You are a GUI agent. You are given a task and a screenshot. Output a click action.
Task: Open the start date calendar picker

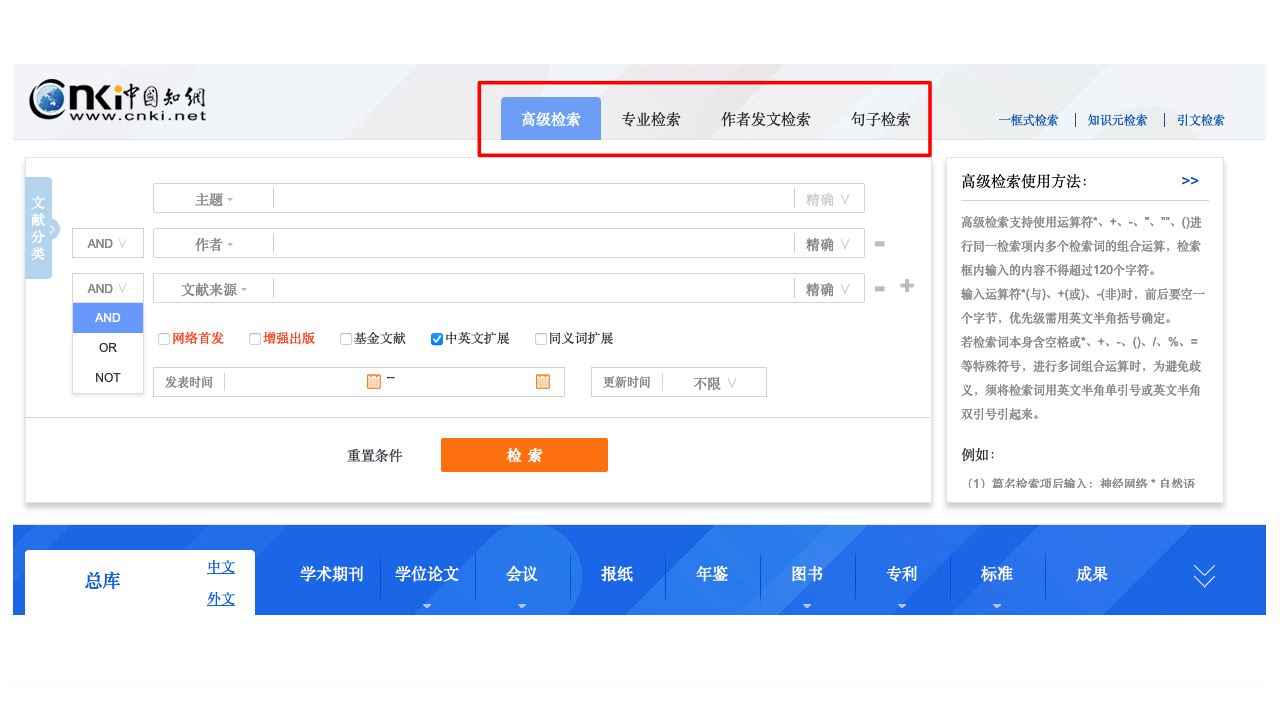374,381
